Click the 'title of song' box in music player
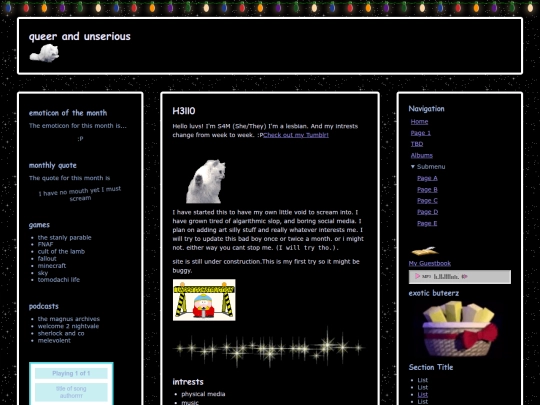This screenshot has width=540, height=405. click(x=71, y=392)
